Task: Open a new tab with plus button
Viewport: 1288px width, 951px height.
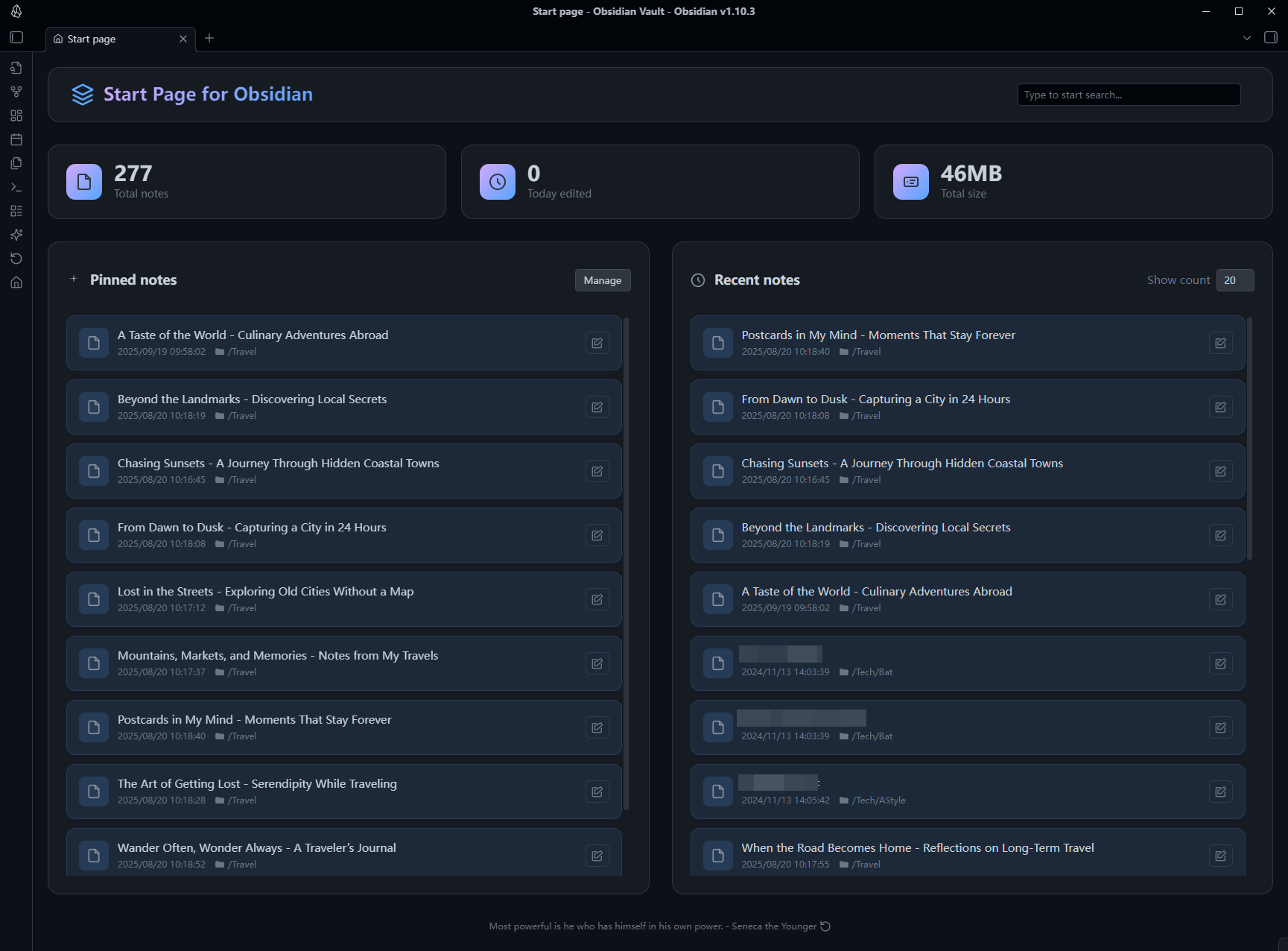Action: [x=209, y=38]
